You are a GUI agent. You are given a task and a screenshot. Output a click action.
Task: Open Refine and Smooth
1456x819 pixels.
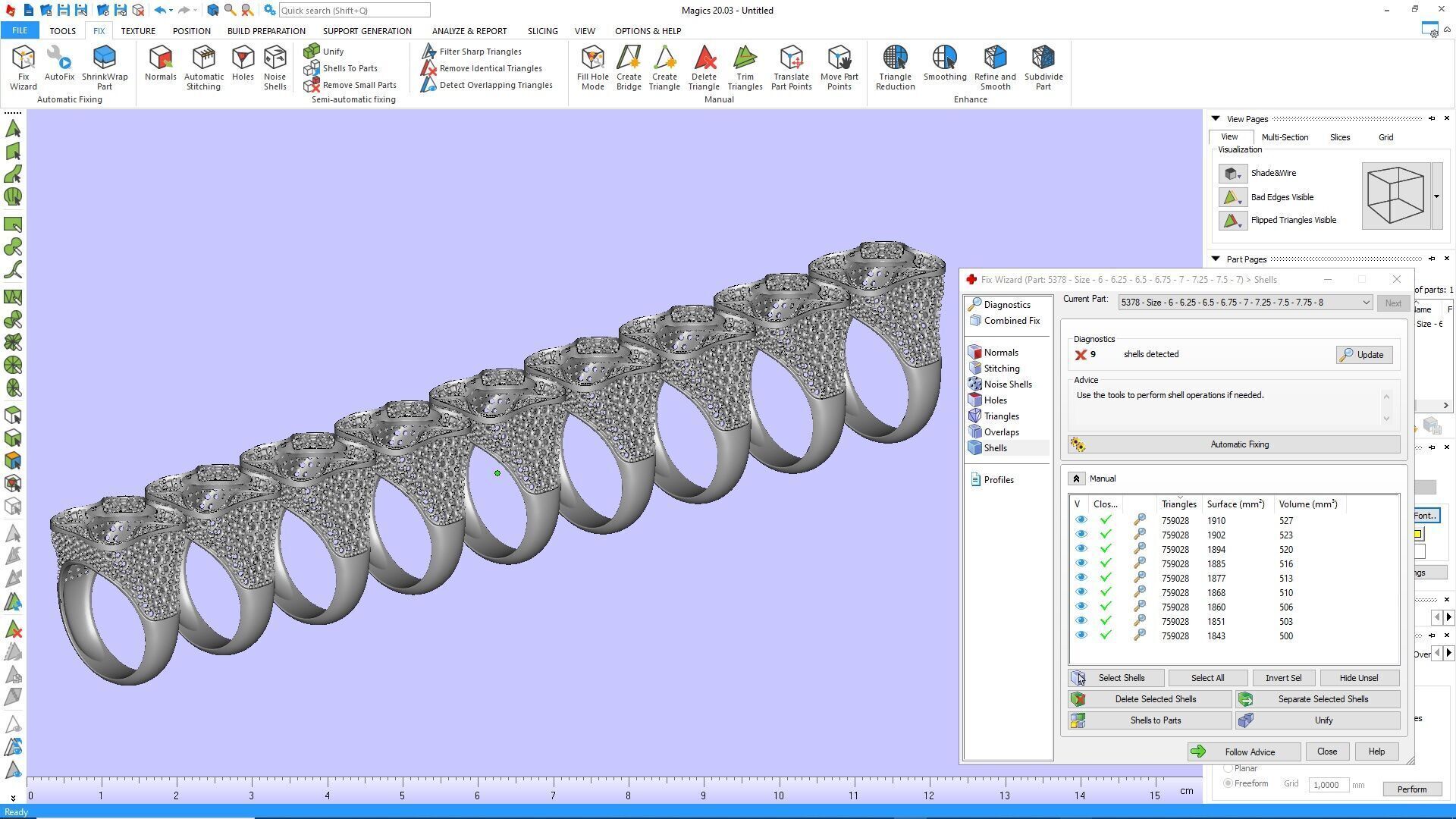pyautogui.click(x=995, y=67)
